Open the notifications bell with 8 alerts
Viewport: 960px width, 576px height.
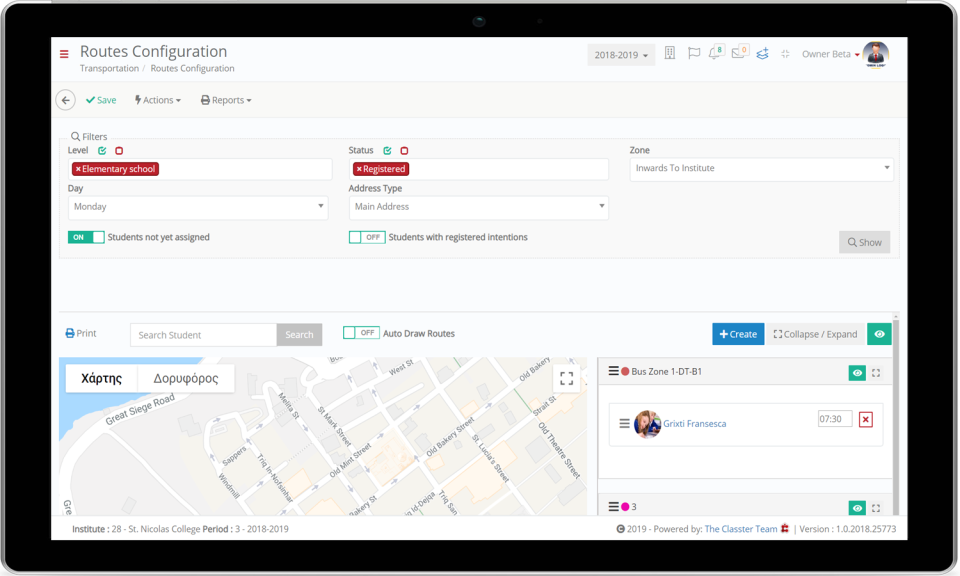[x=715, y=54]
